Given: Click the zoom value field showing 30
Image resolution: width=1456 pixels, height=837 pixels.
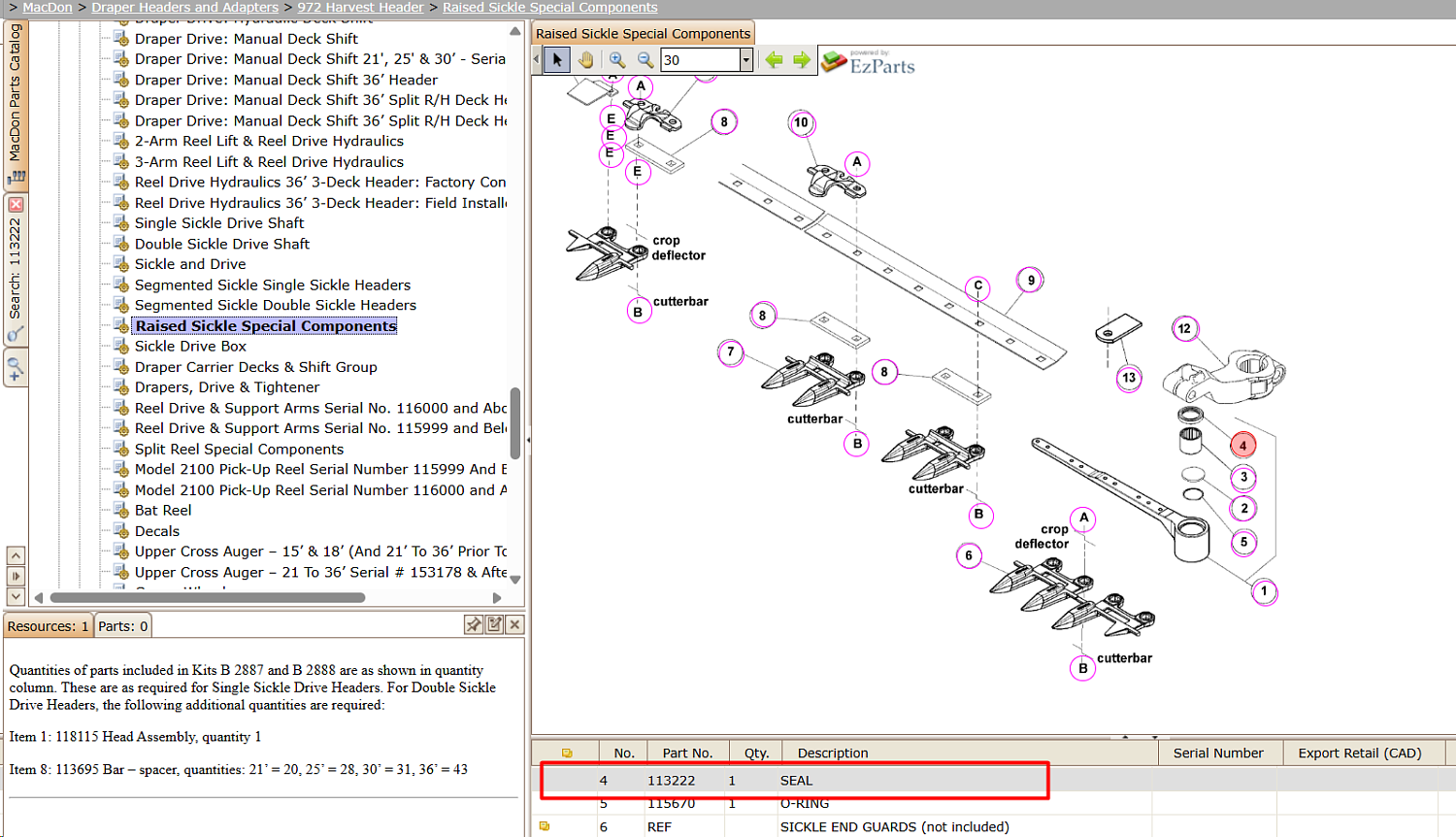Looking at the screenshot, I should pyautogui.click(x=700, y=60).
